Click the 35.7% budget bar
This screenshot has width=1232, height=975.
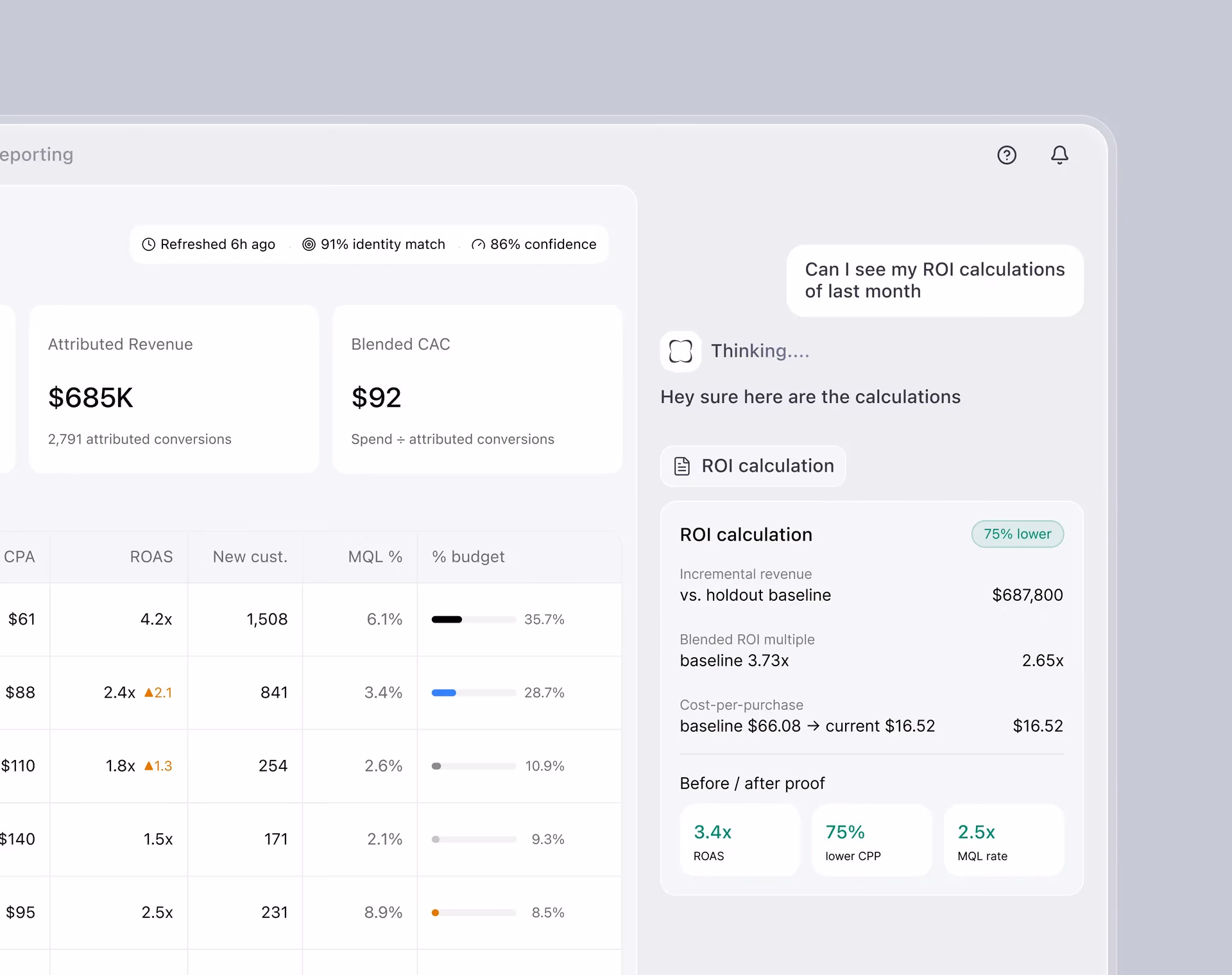click(x=474, y=619)
